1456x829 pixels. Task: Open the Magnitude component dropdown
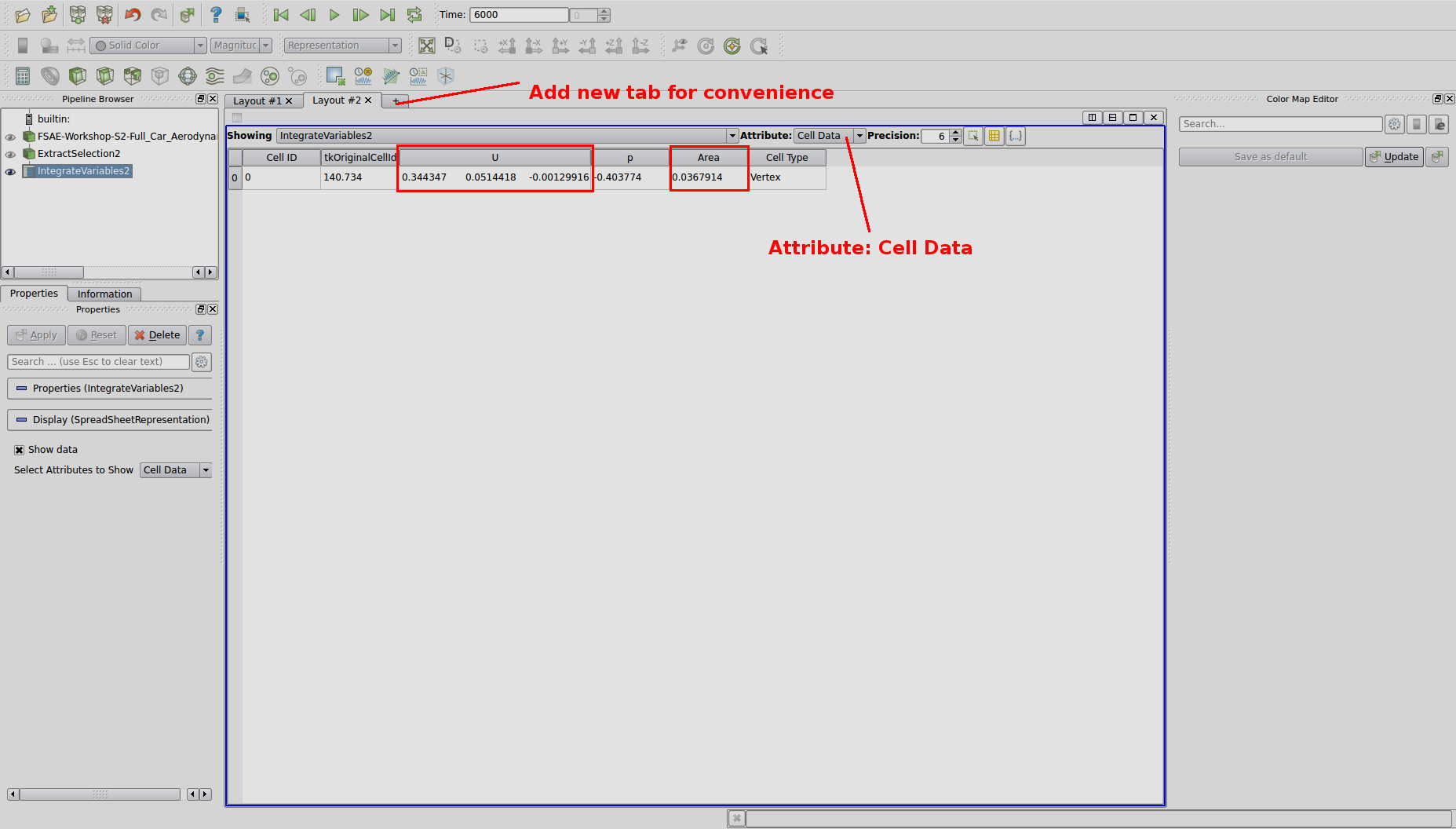pyautogui.click(x=241, y=46)
